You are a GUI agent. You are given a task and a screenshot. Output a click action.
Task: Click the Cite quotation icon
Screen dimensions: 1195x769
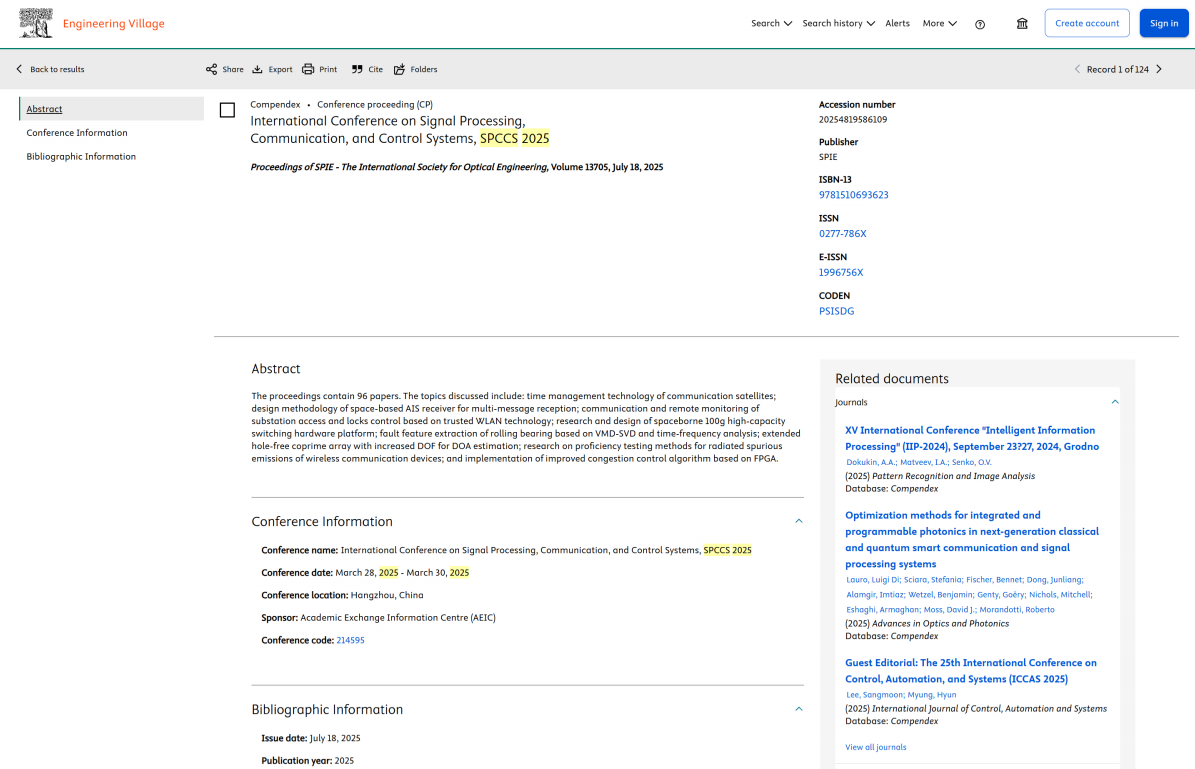click(x=357, y=69)
